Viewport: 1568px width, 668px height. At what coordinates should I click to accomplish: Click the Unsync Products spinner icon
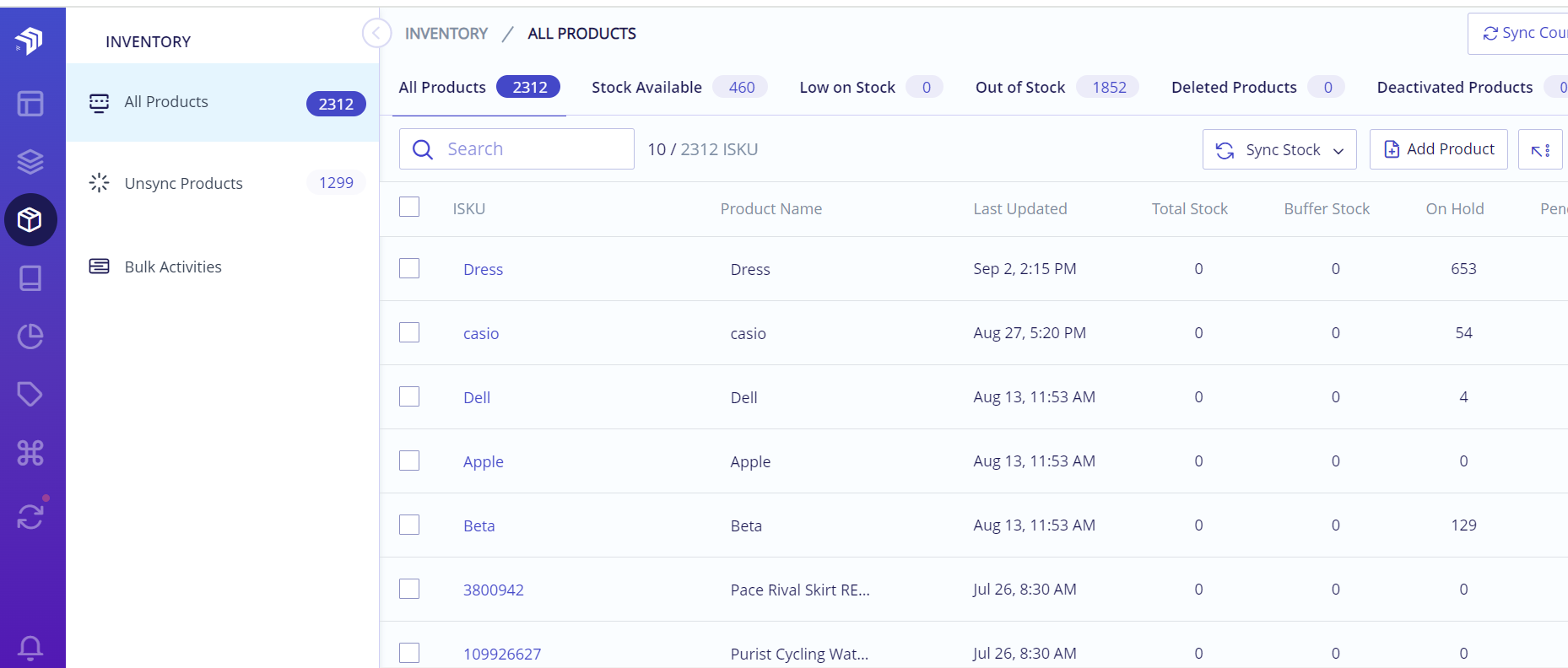100,183
